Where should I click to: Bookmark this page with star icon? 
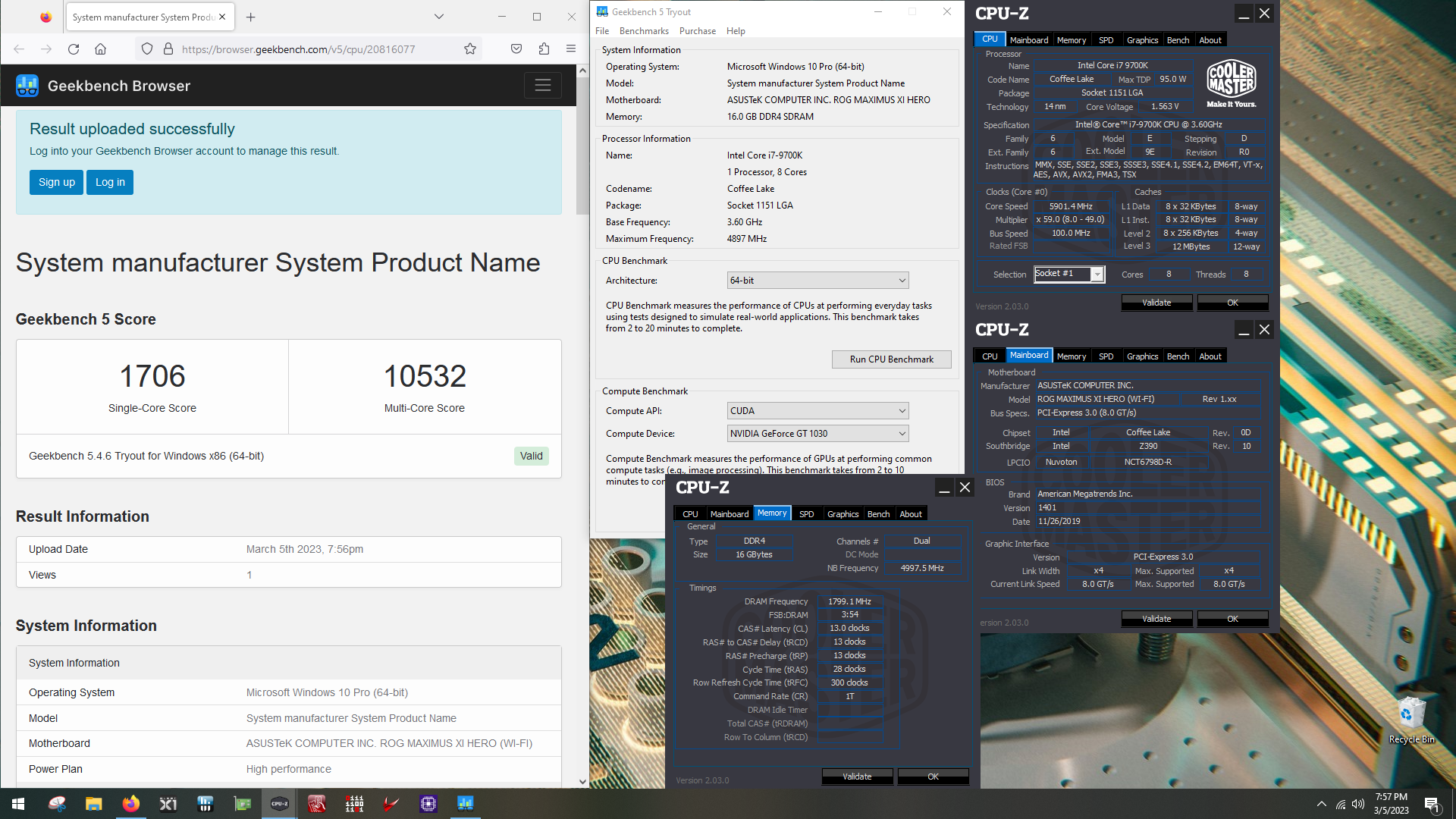click(470, 49)
